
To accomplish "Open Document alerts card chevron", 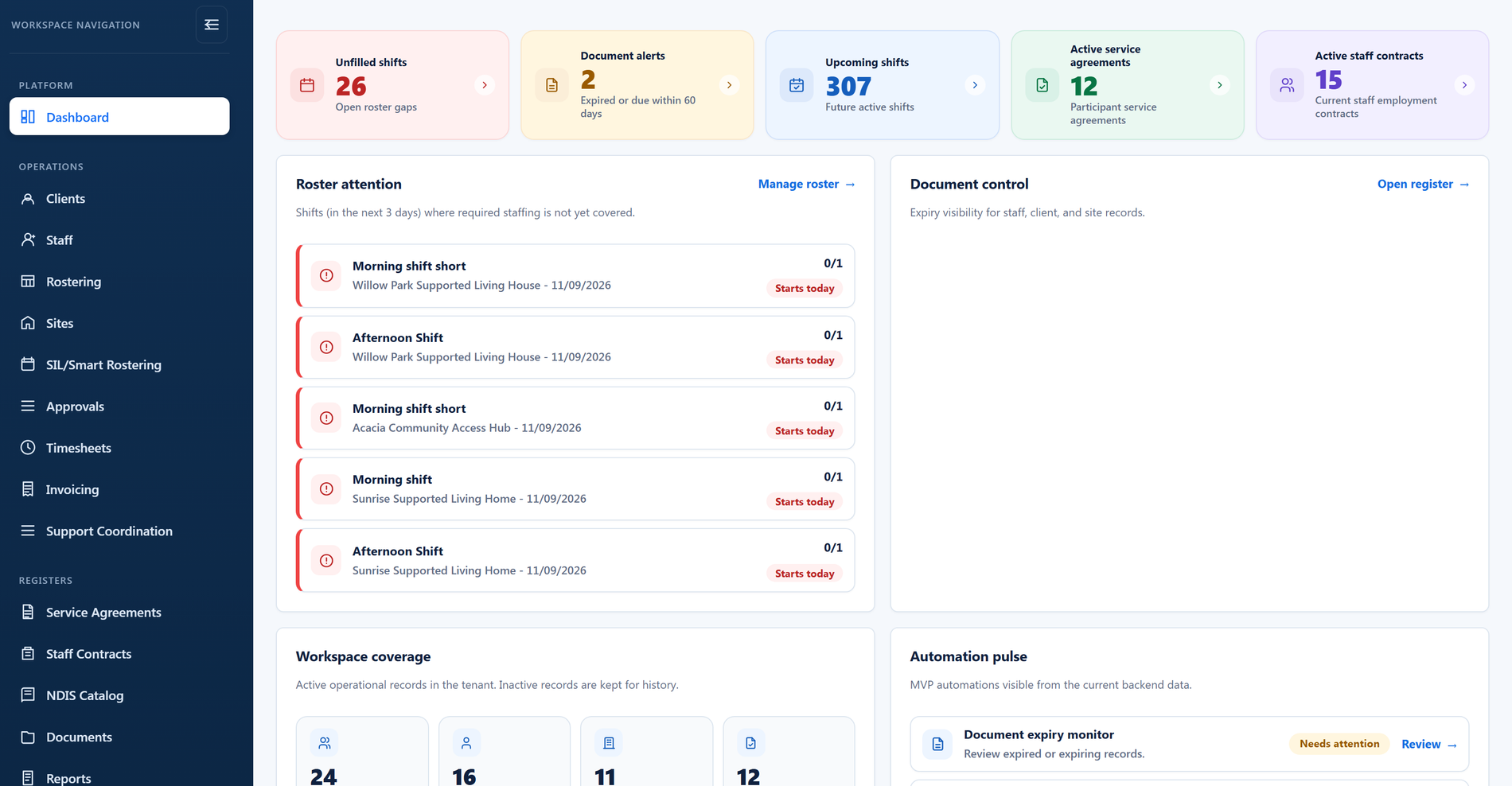I will coord(729,85).
